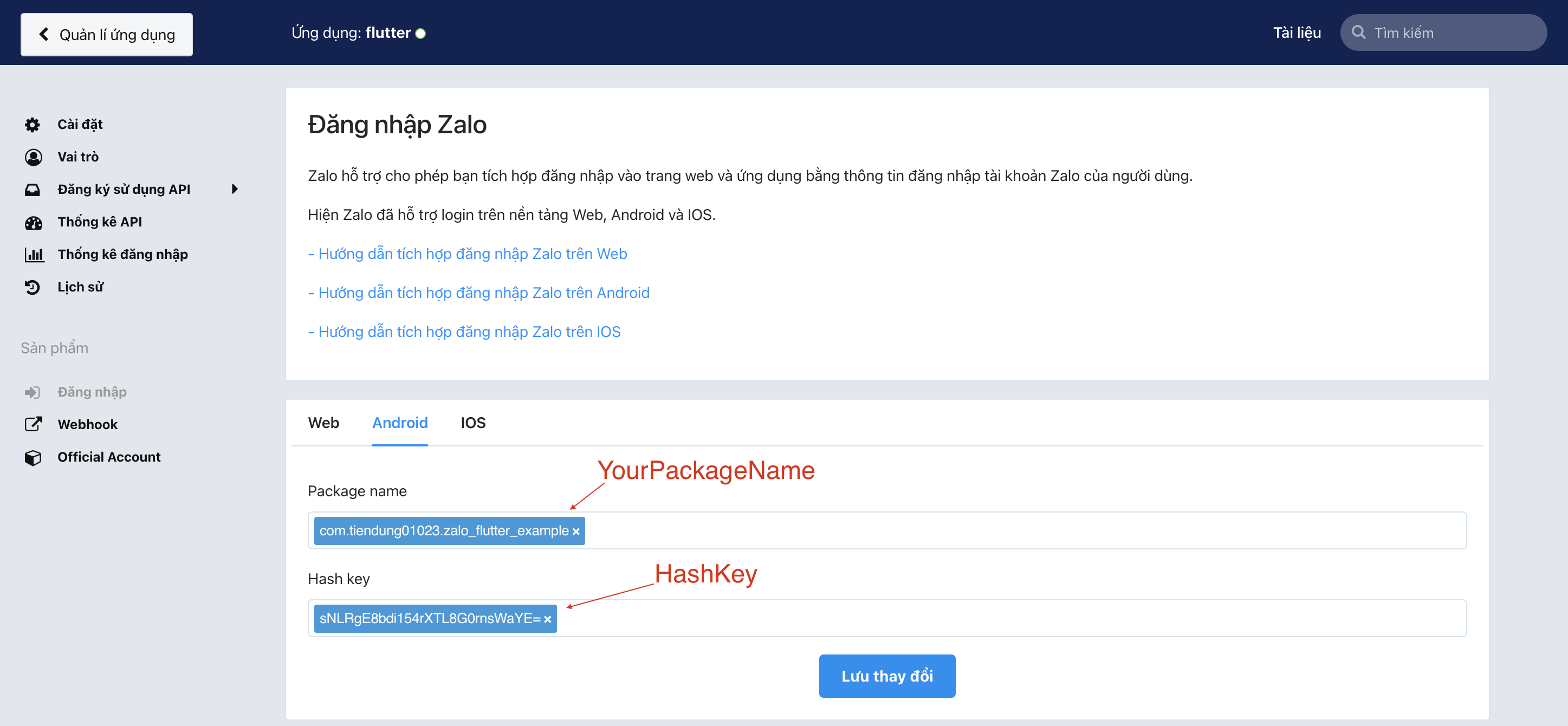Remove the package name tag
The height and width of the screenshot is (726, 1568).
576,532
